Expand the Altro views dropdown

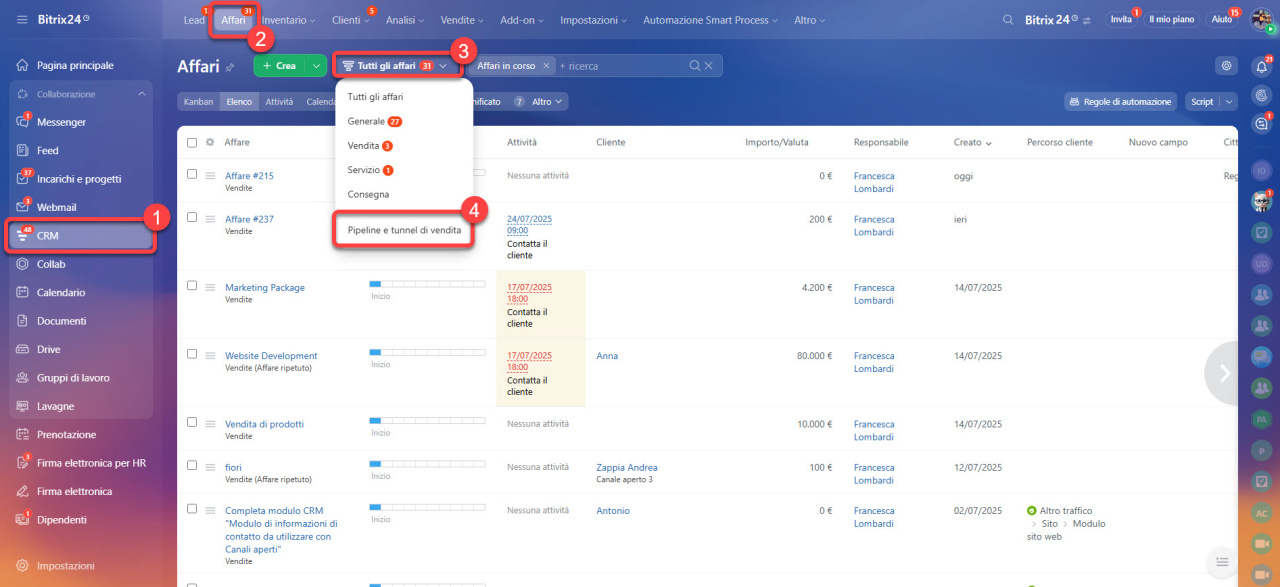547,102
